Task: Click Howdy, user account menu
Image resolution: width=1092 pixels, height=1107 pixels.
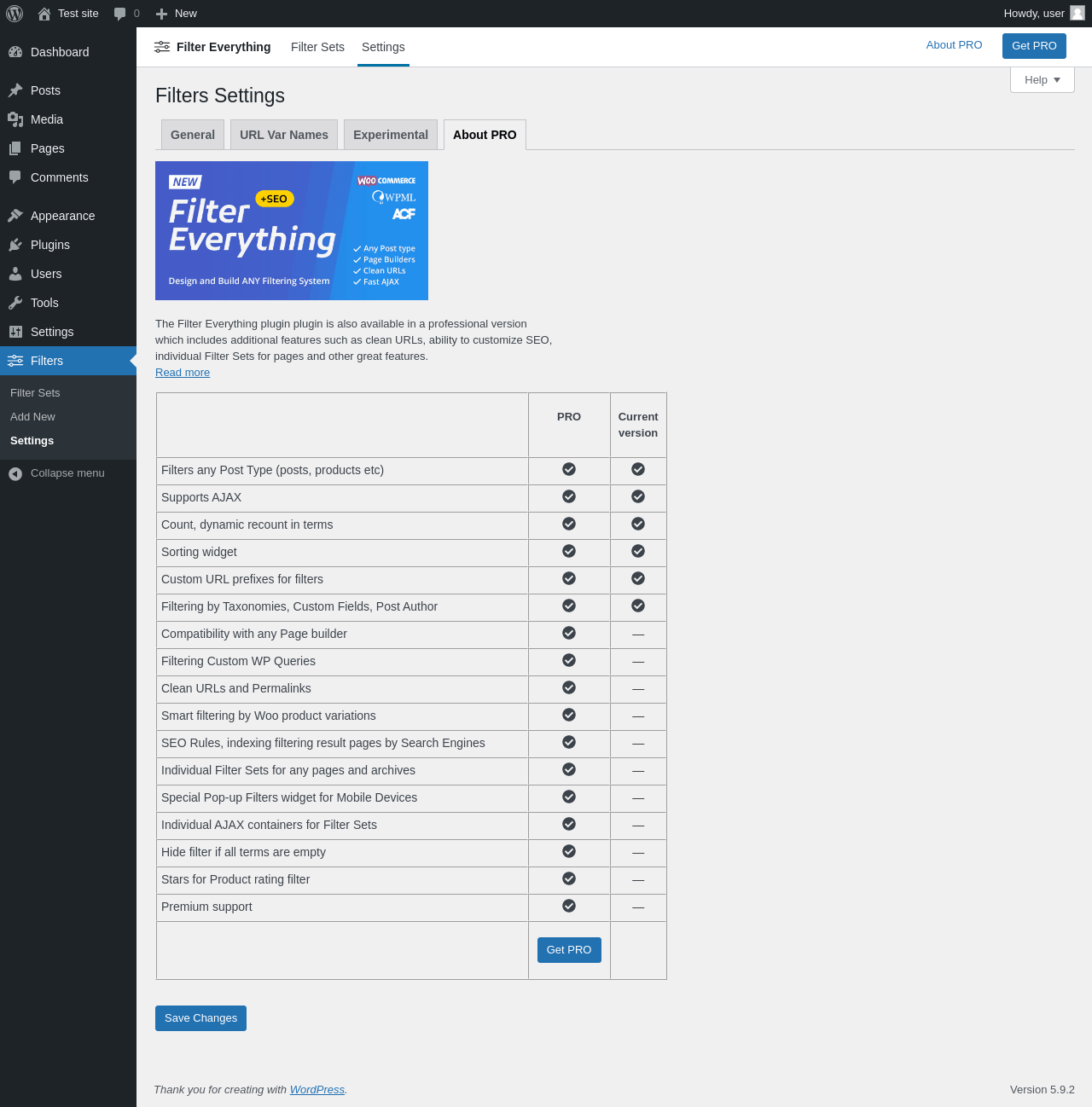Action: point(1044,14)
